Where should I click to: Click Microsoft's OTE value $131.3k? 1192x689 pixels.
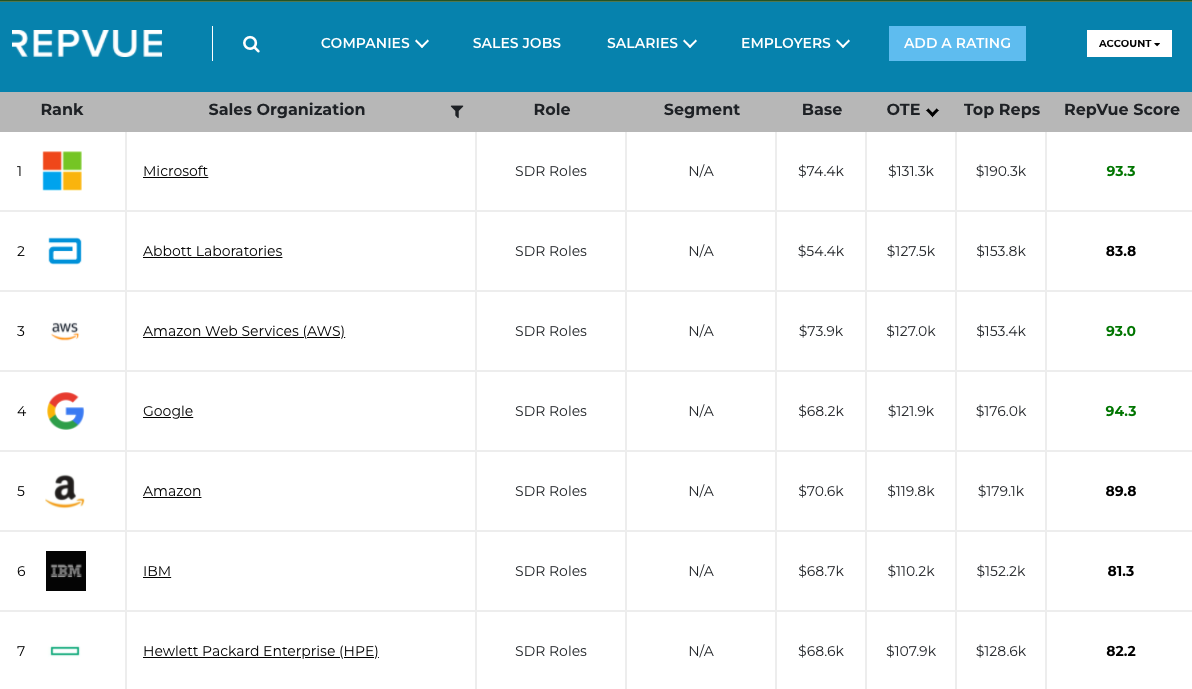(x=911, y=171)
